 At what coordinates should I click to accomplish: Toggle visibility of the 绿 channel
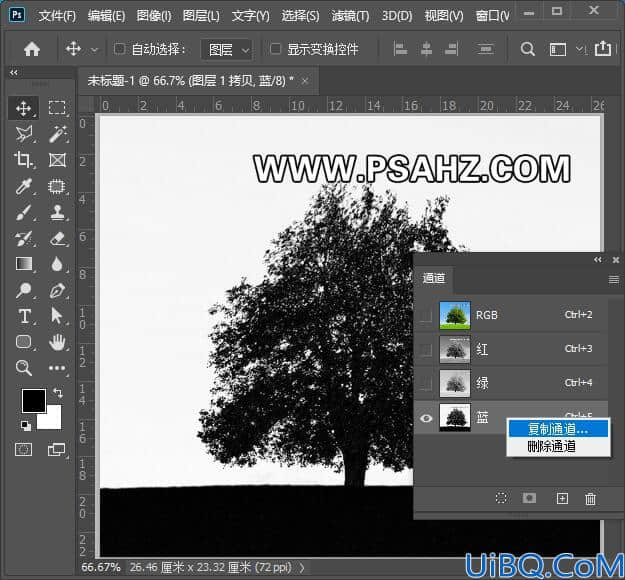[x=426, y=383]
